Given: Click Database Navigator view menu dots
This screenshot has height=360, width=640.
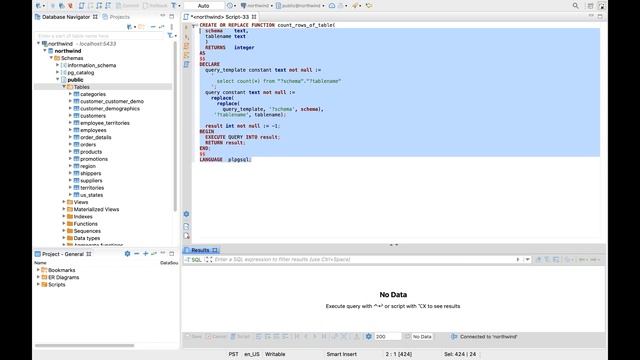Looking at the screenshot, I should [x=171, y=27].
